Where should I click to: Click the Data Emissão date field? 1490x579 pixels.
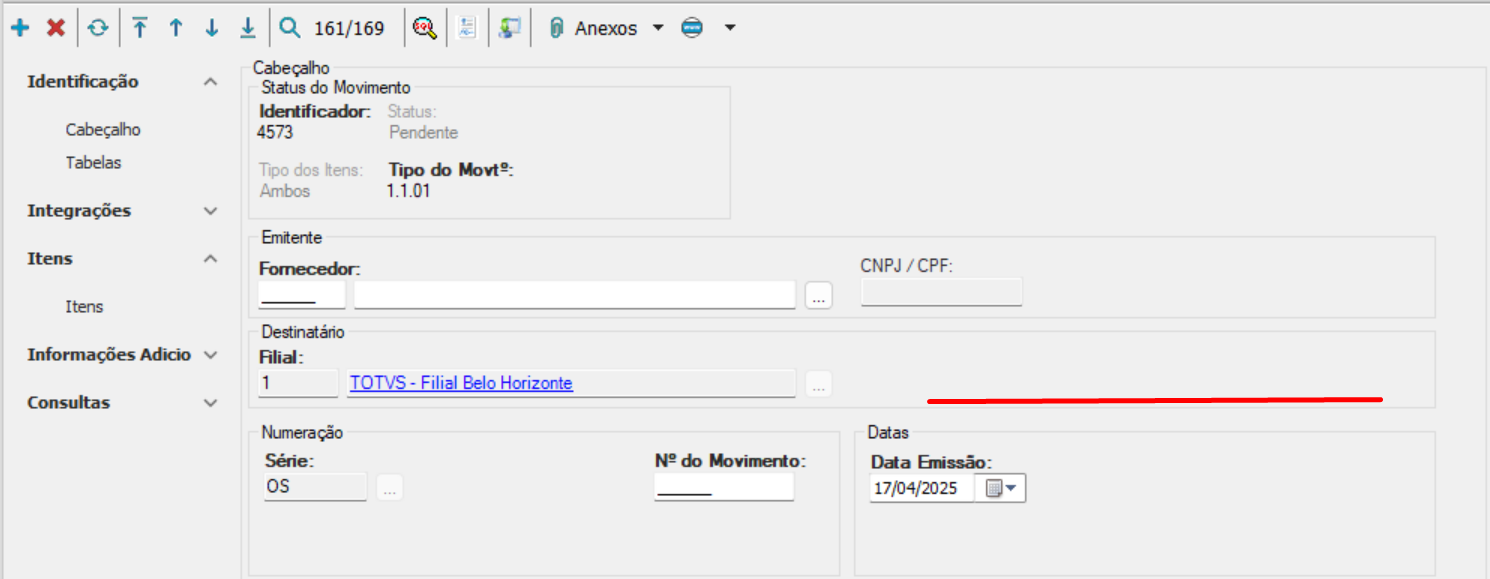coord(922,488)
